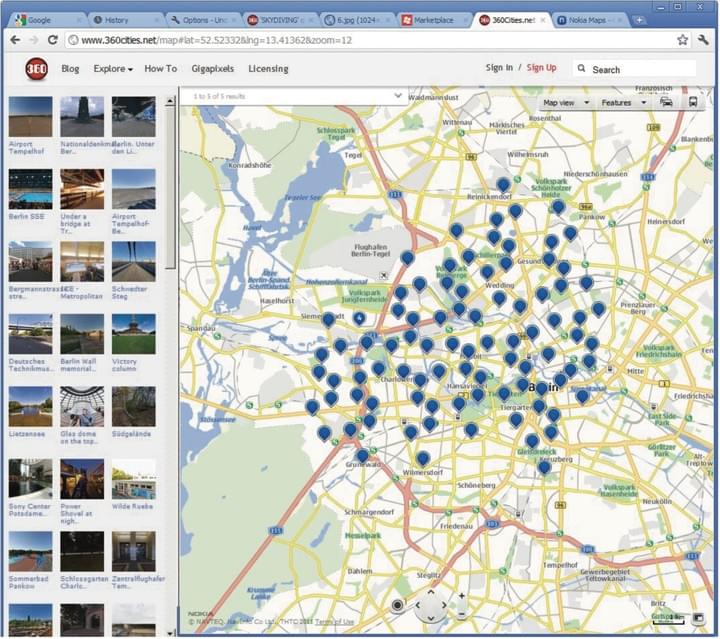Click the Sign Up link
The width and height of the screenshot is (720, 639).
(x=541, y=68)
